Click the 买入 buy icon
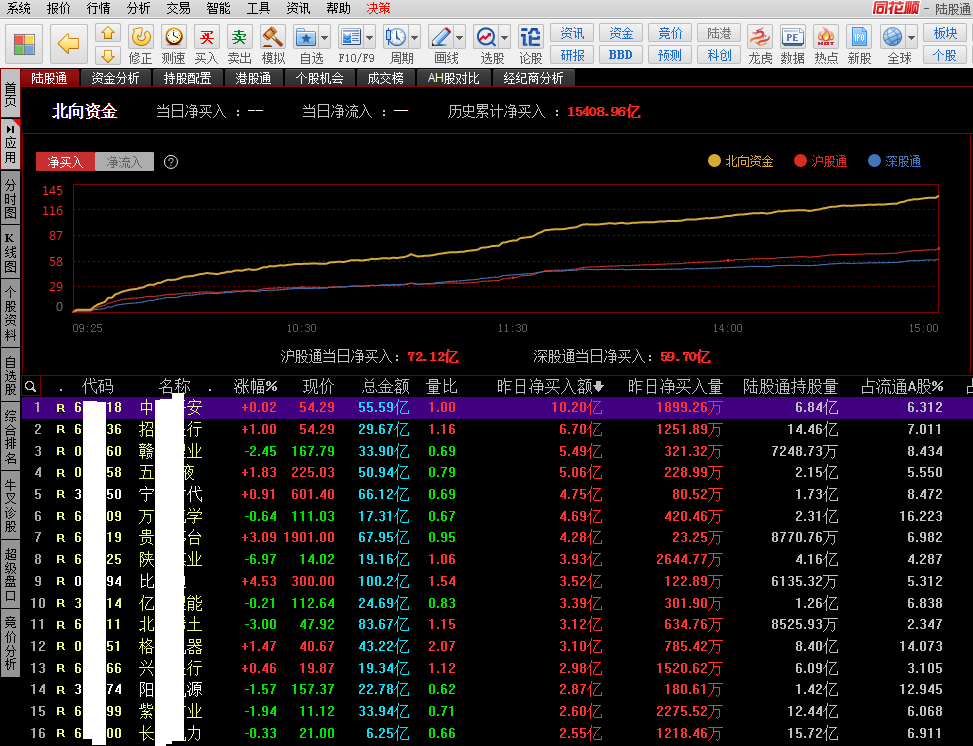 207,45
